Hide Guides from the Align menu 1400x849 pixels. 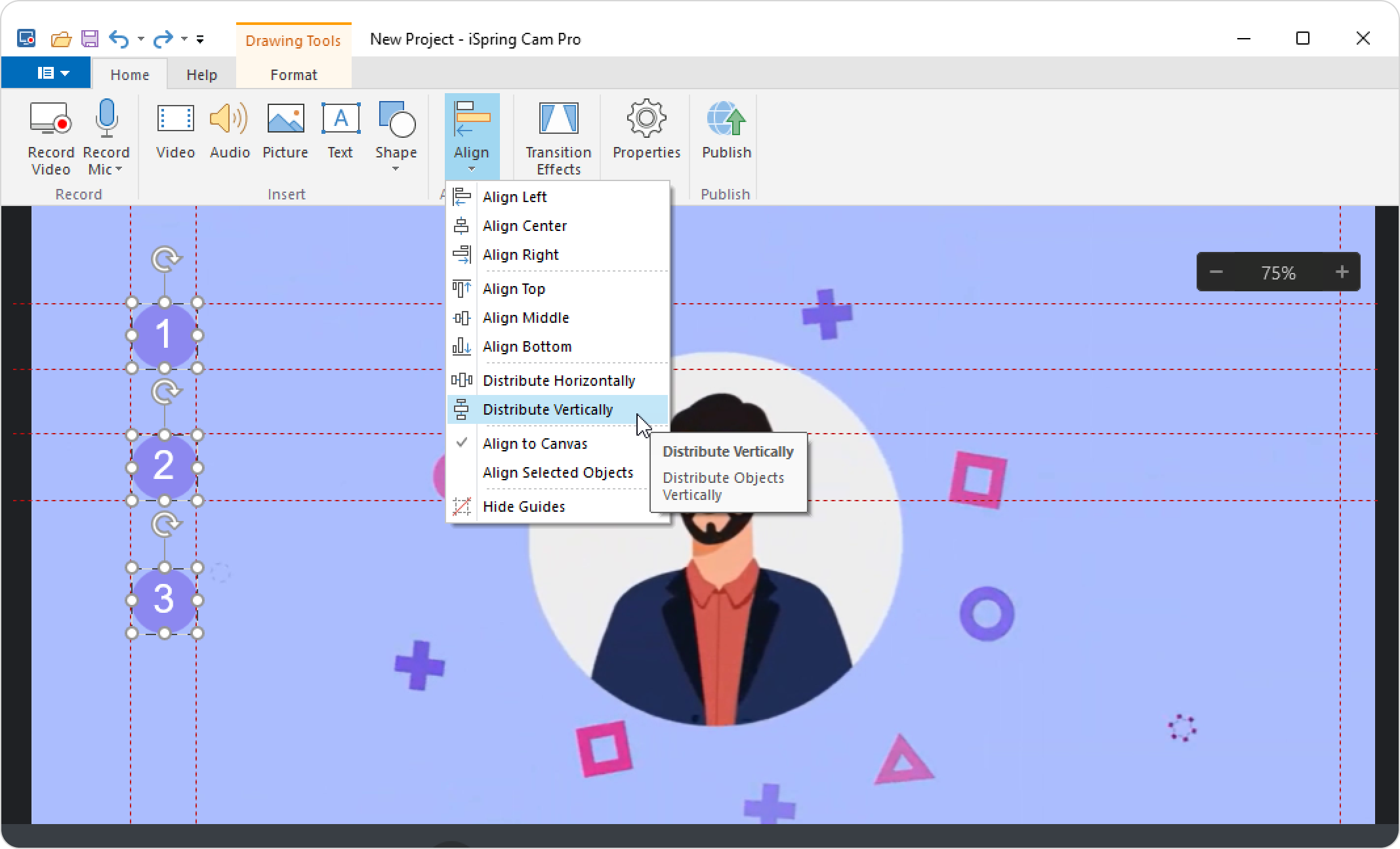click(x=524, y=507)
